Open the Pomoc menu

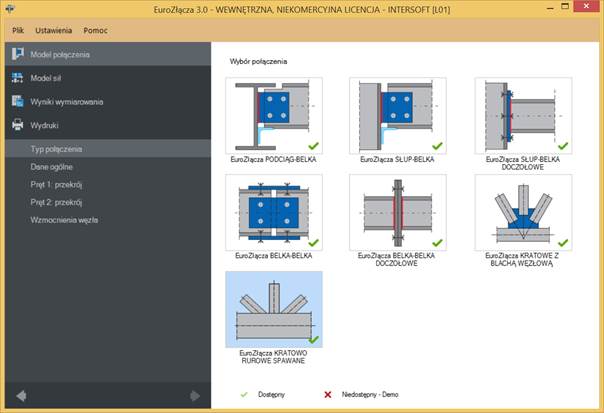click(x=96, y=30)
